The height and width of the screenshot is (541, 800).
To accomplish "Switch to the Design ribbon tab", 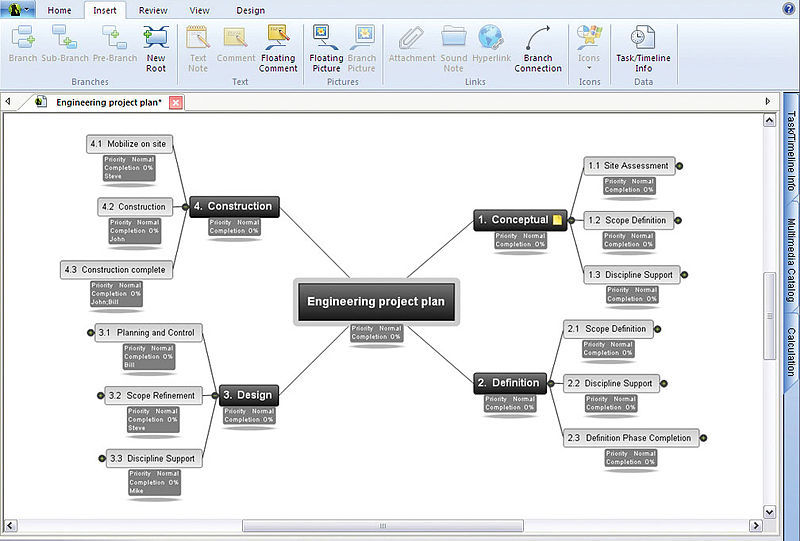I will tap(250, 10).
